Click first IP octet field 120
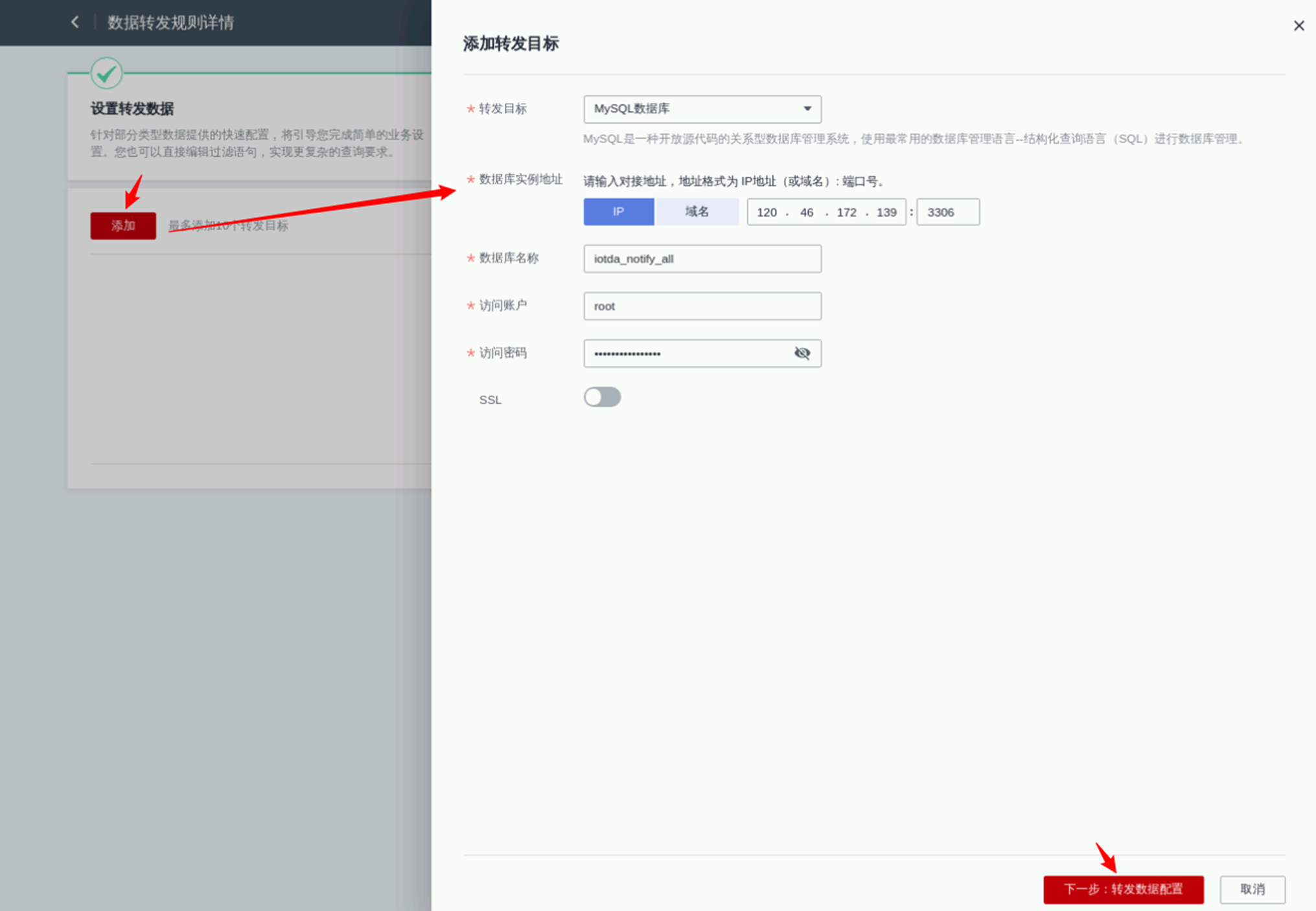 [767, 213]
